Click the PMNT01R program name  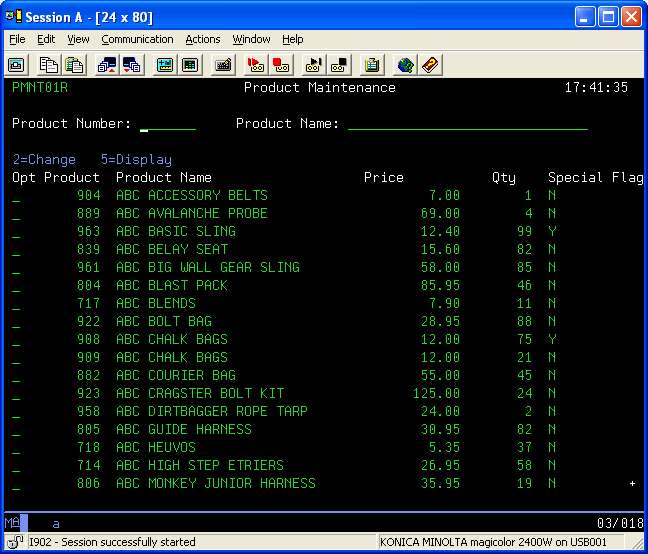click(x=40, y=88)
